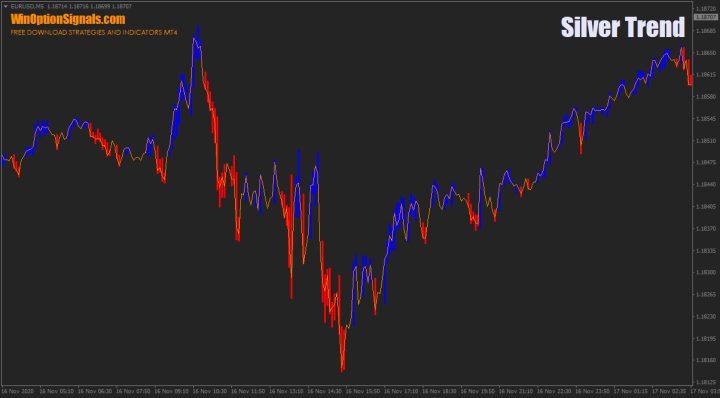Click price level 1.18335 on the scale
This screenshot has height=398, width=720.
pos(706,250)
